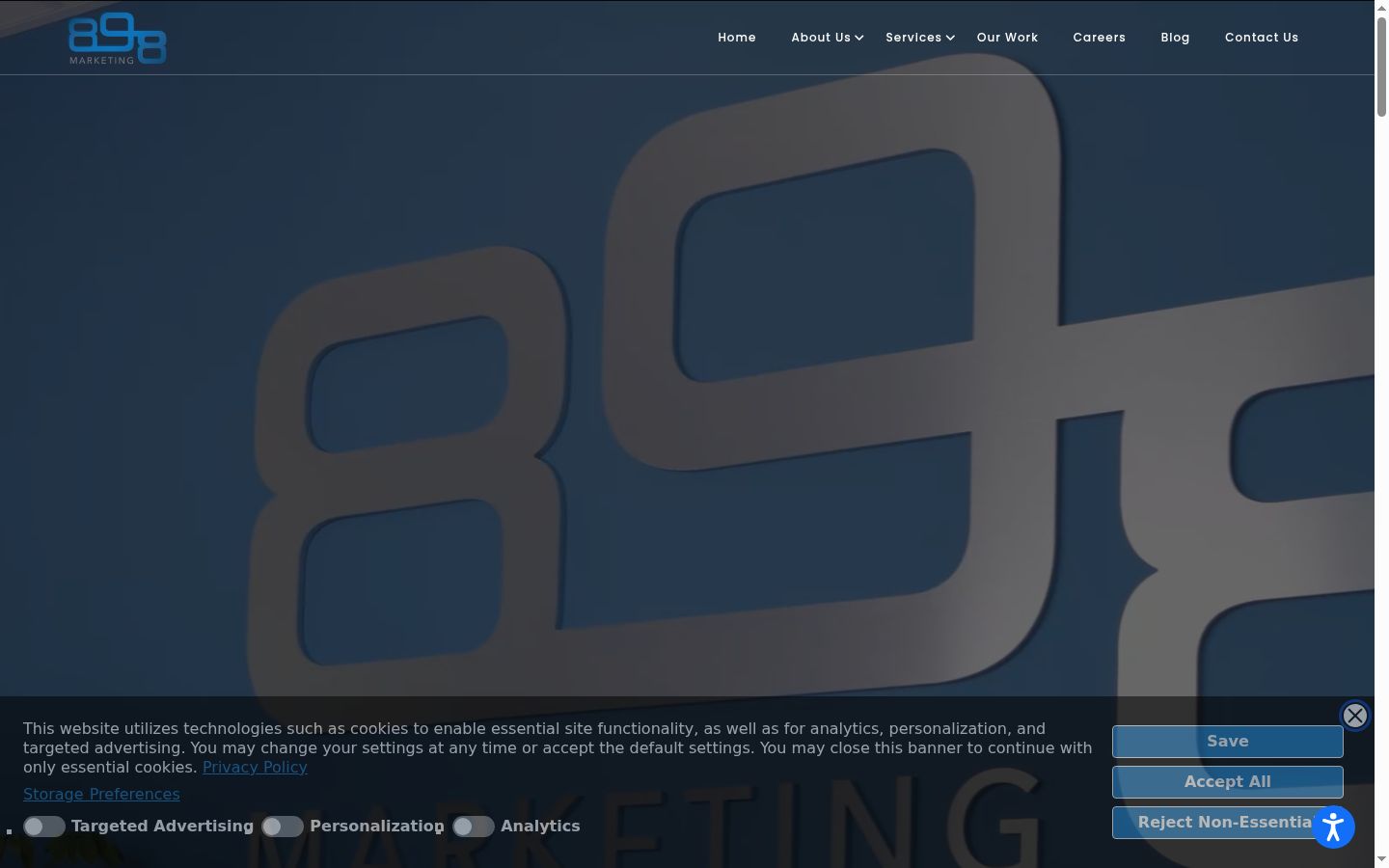Click the scrollbar down arrow
1389x868 pixels.
[x=1381, y=859]
